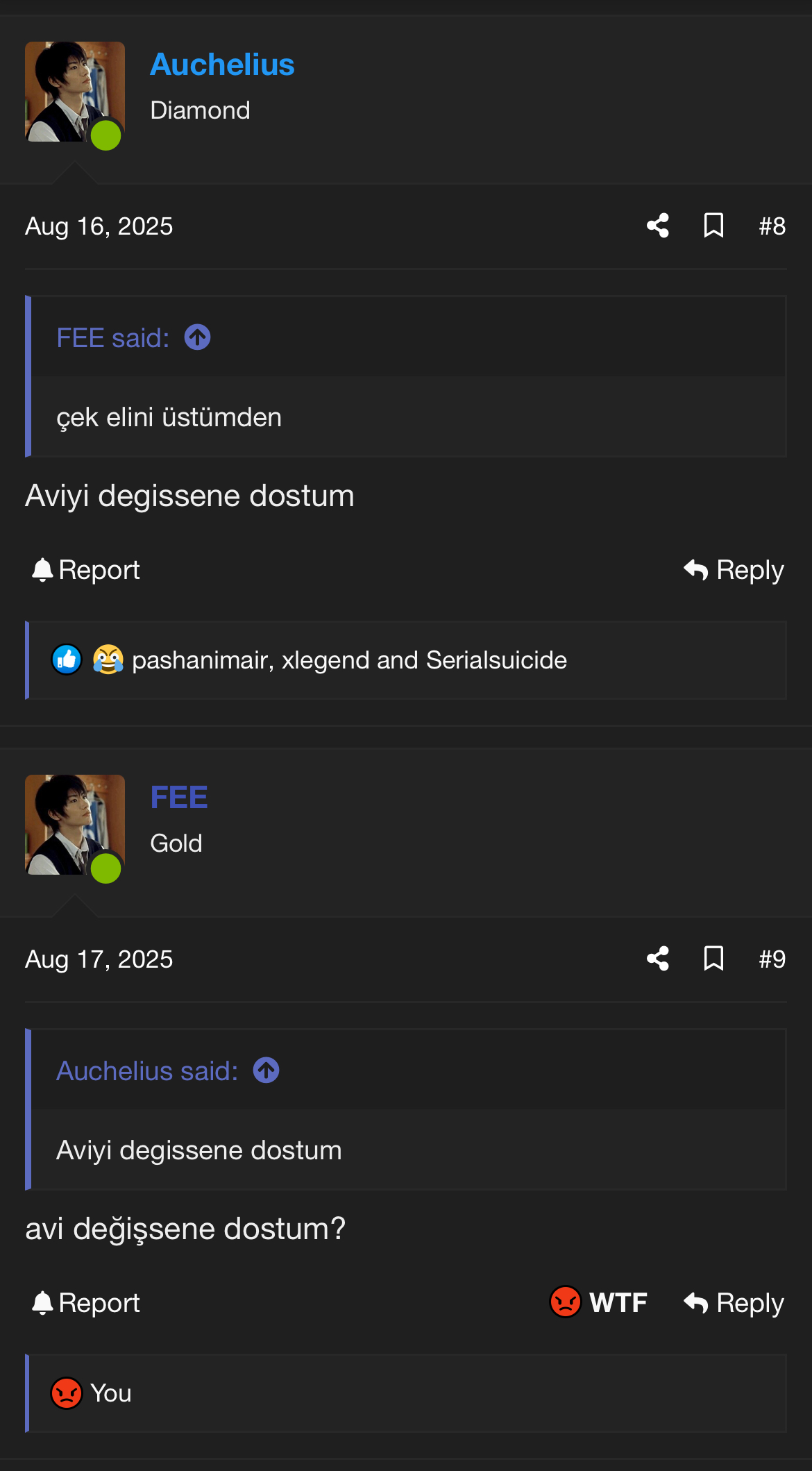Open the FEE username profile link
This screenshot has width=812, height=1471.
[179, 797]
